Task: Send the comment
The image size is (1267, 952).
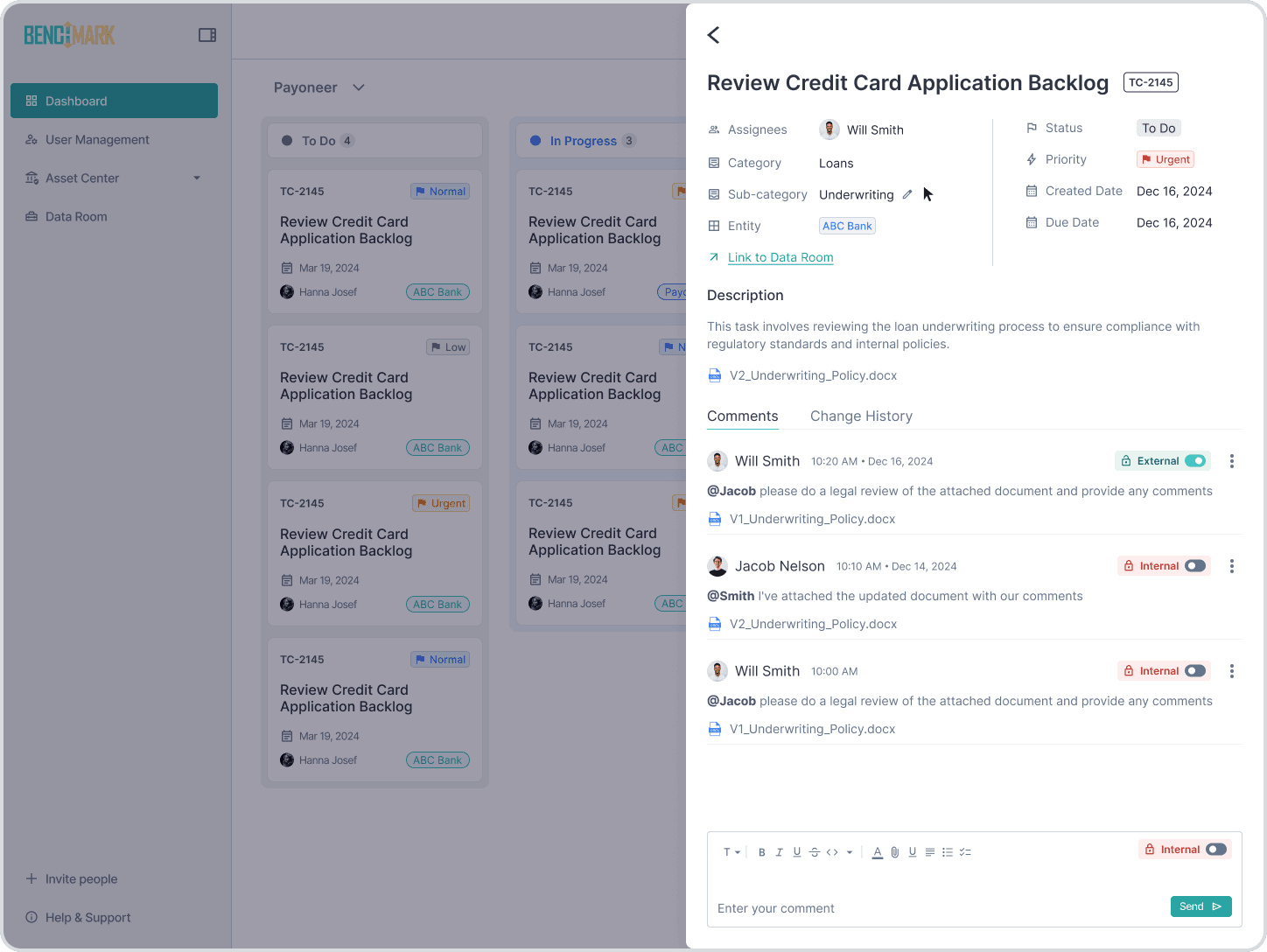Action: pyautogui.click(x=1200, y=906)
